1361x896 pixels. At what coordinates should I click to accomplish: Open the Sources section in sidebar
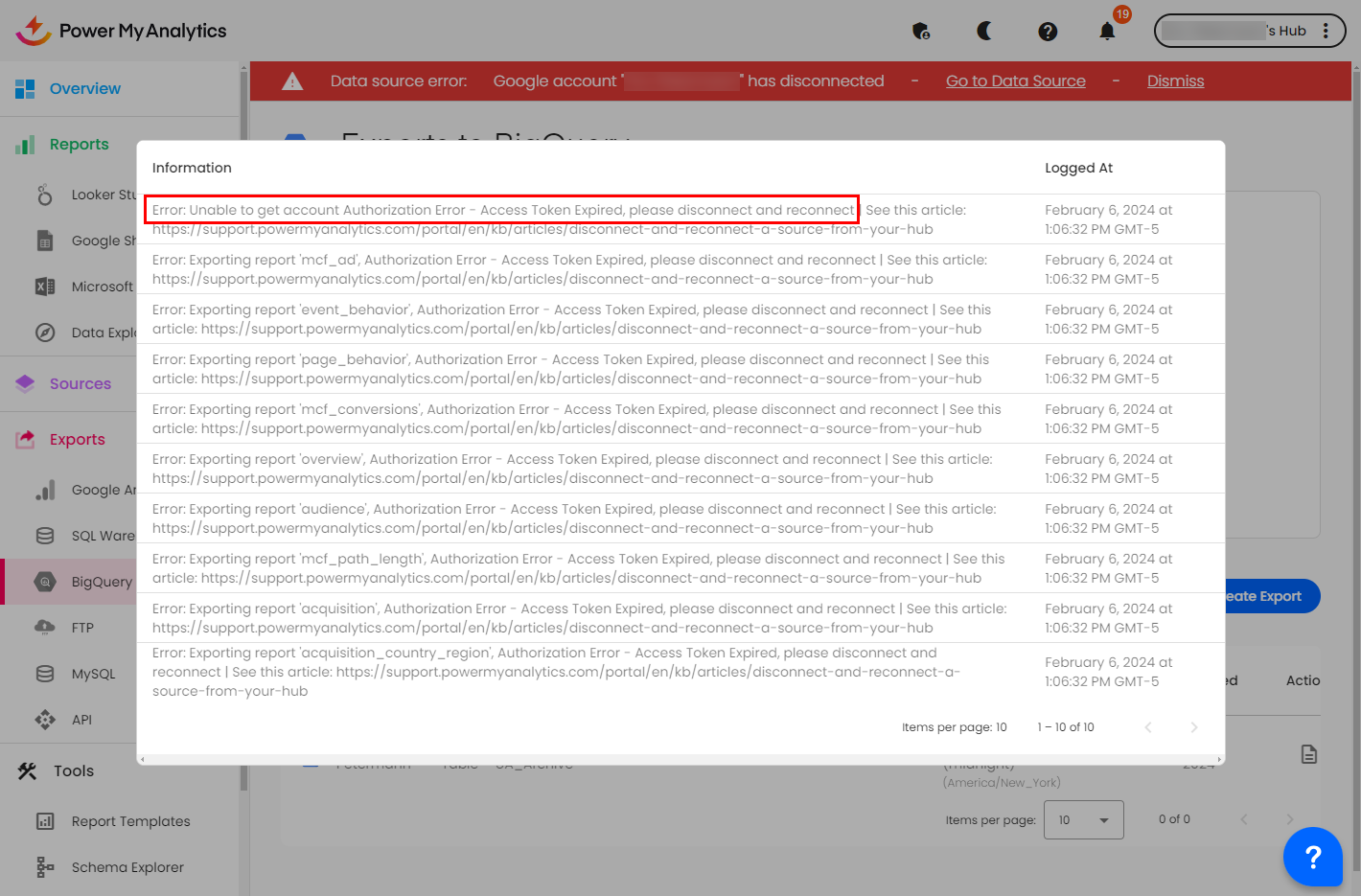coord(80,384)
